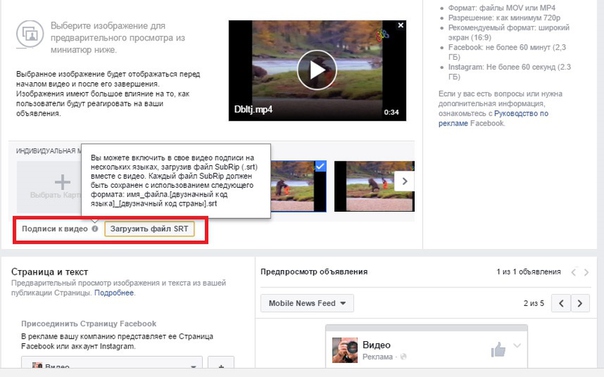
Task: Click the Загрузить файл SRT button
Action: point(149,229)
